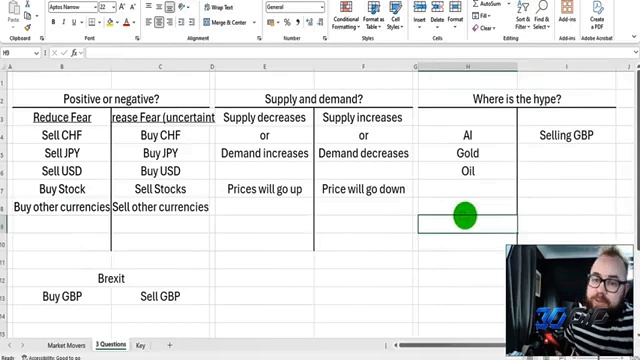The height and width of the screenshot is (360, 640).
Task: Apply cell borders with the Borders icon
Action: pyautogui.click(x=92, y=22)
